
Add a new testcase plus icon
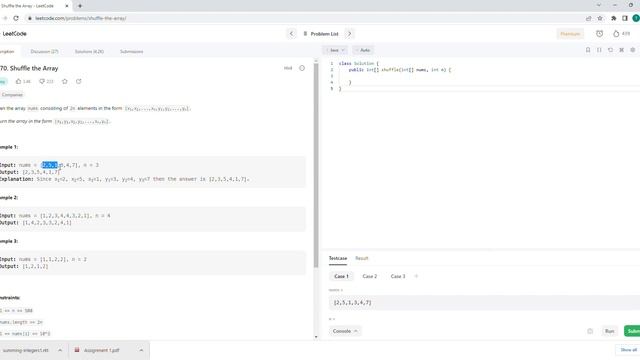click(416, 276)
